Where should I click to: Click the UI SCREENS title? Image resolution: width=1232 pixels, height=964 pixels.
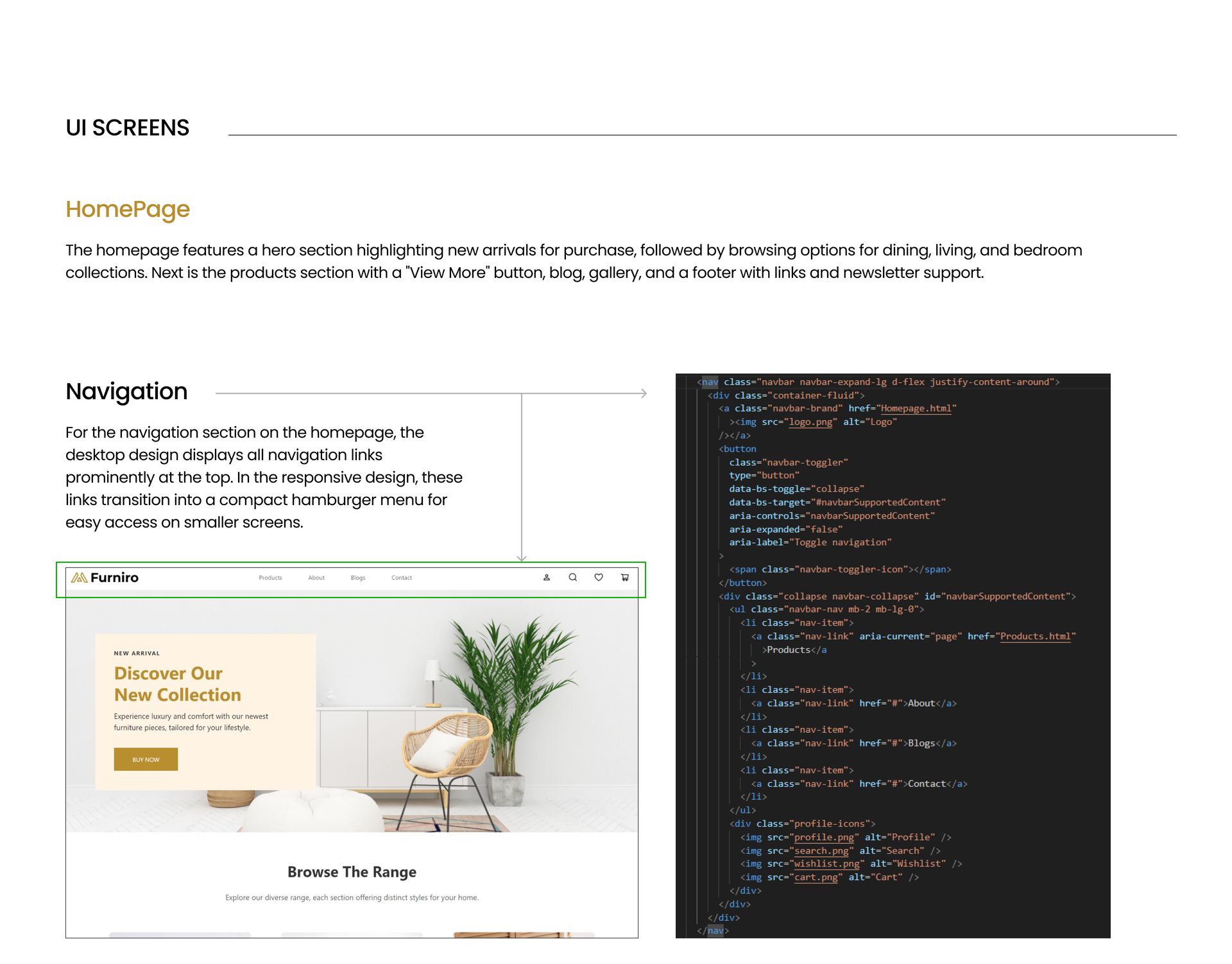coord(127,128)
